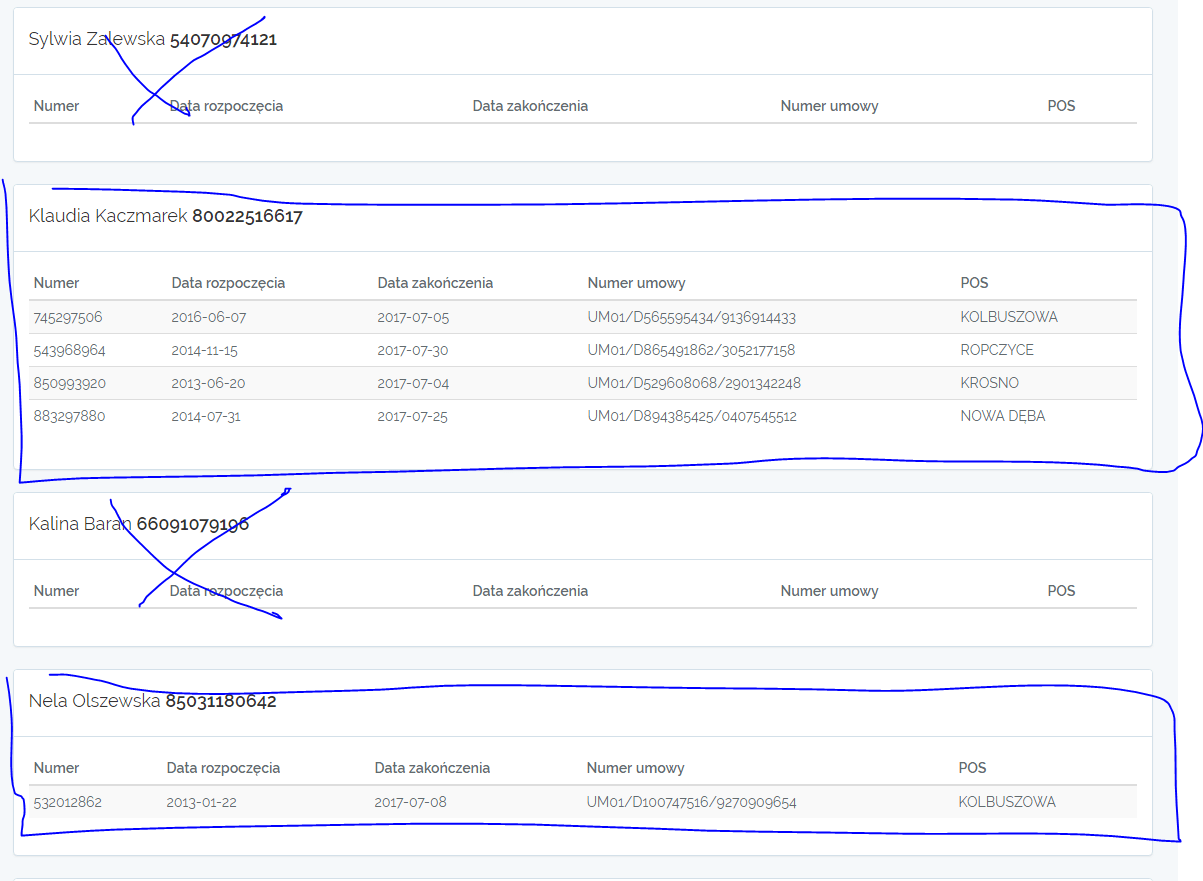Click PESEL number 54070974121

pos(226,41)
